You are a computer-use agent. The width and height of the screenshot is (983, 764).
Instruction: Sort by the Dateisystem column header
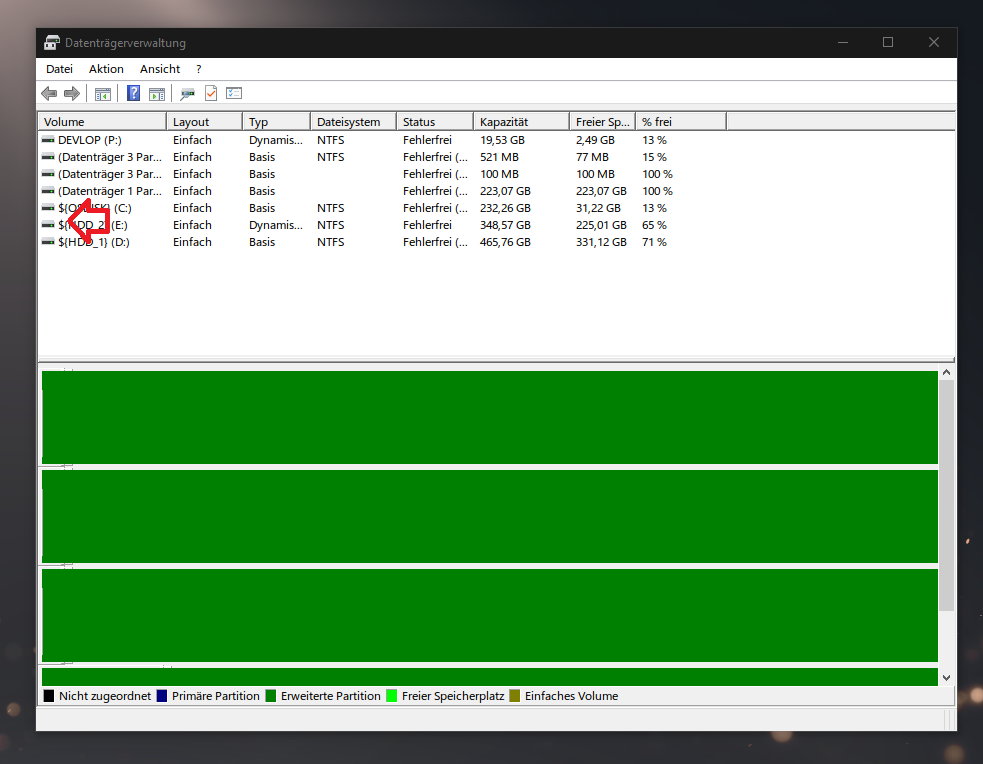354,122
